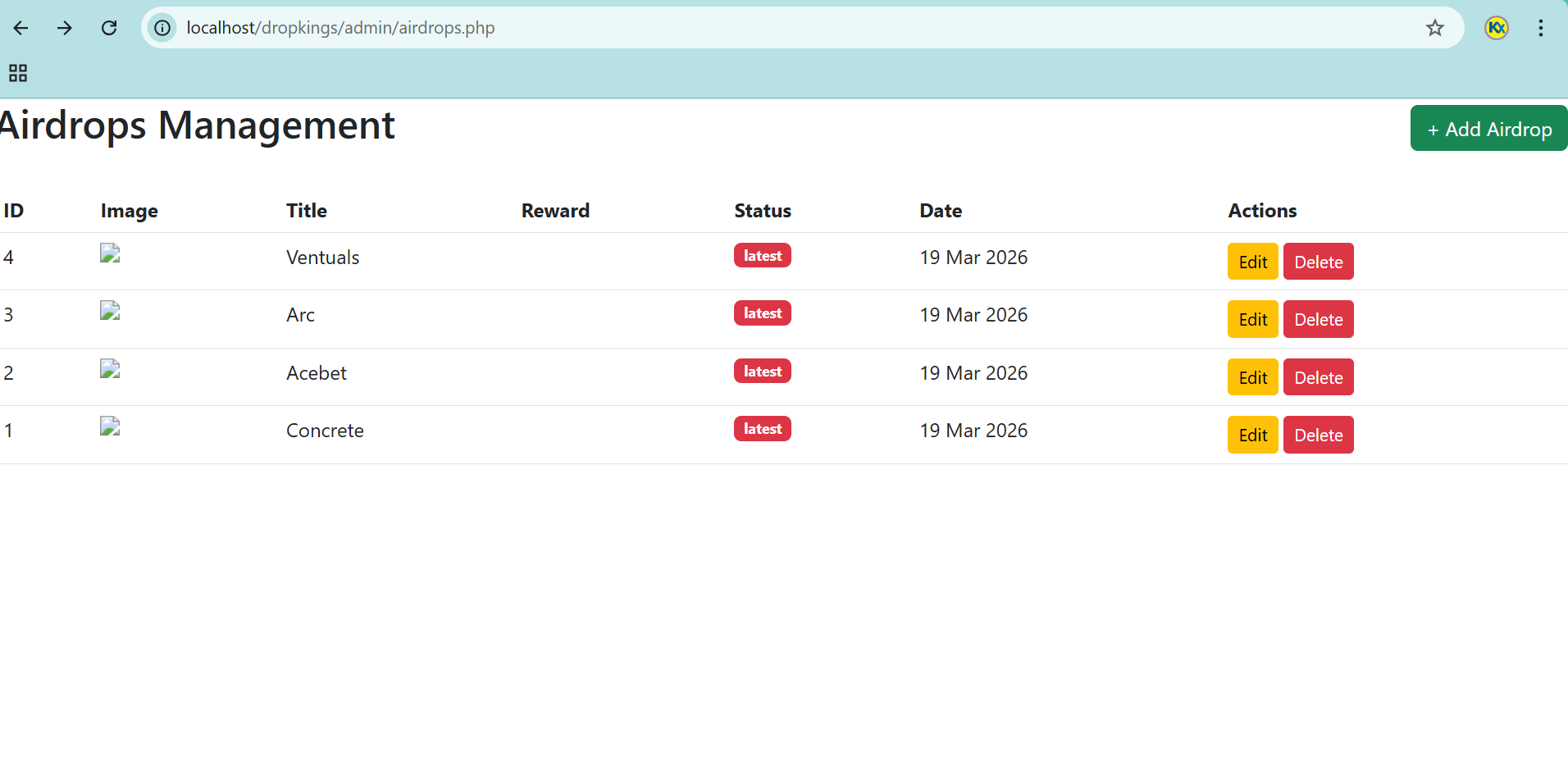
Task: Click the broken image thumbnail for Ventuals
Action: tap(110, 253)
